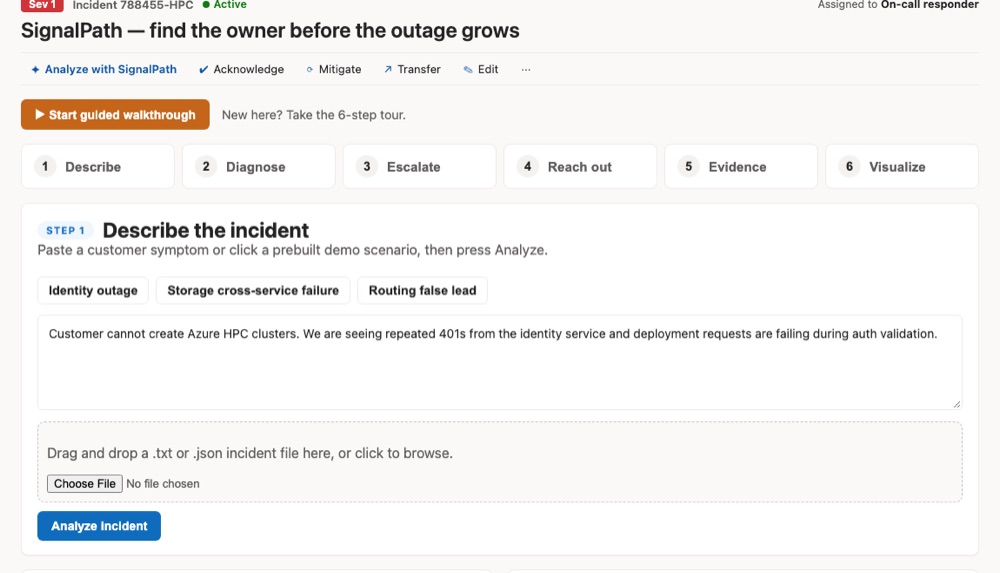Go to step 1 Describe
The image size is (1000, 573).
(98, 167)
